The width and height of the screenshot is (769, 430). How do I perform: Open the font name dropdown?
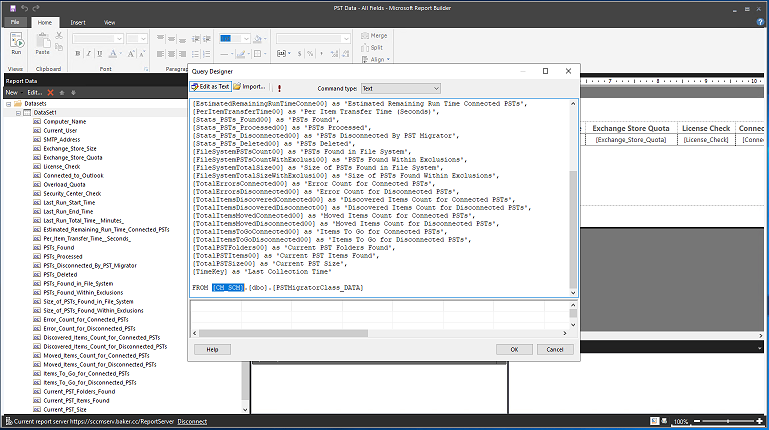119,39
